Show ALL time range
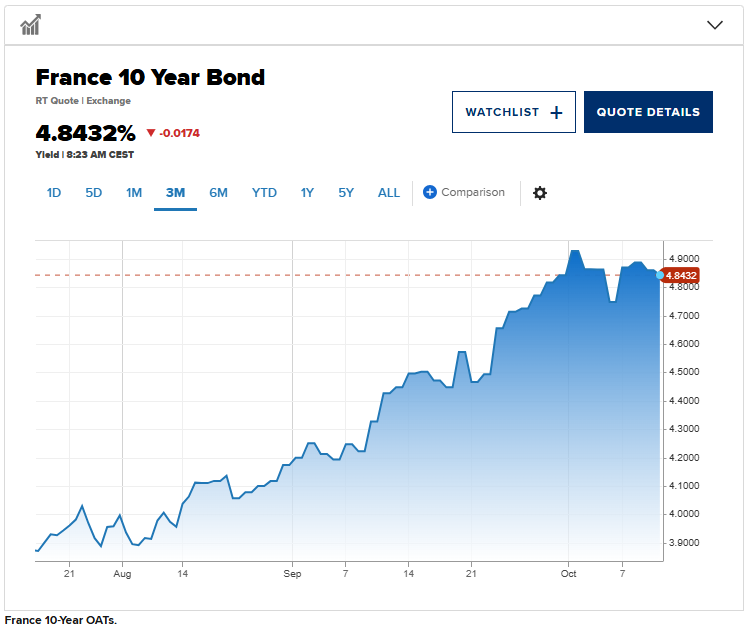 (x=389, y=193)
